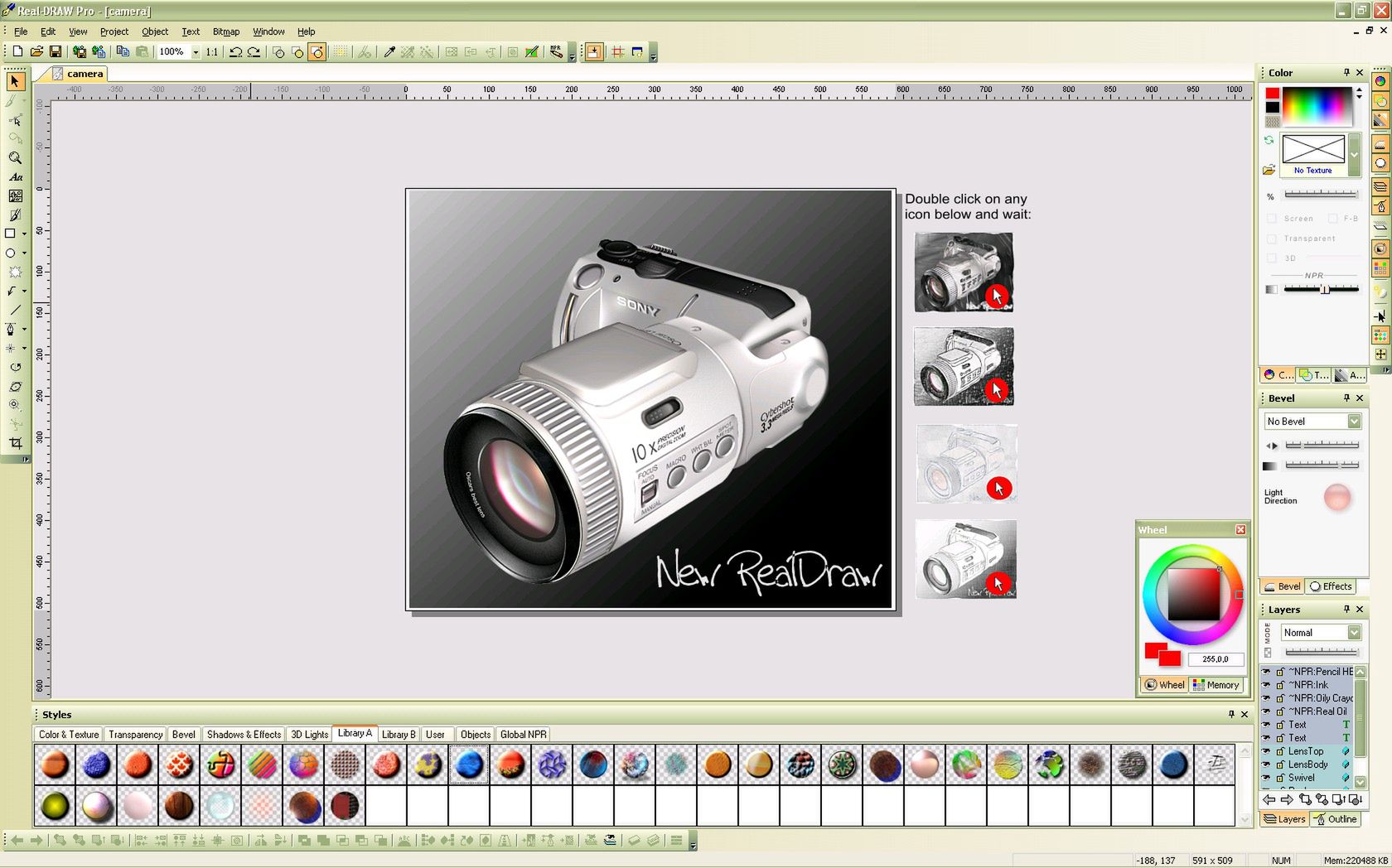This screenshot has width=1392, height=868.
Task: Click the first pencil-sketch camera thumbnail
Action: pos(964,272)
